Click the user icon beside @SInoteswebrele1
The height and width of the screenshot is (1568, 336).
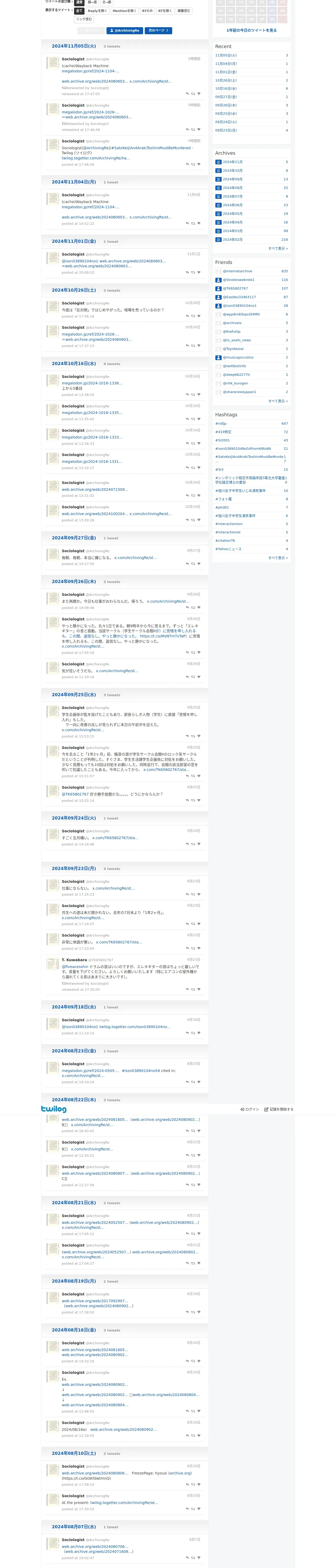[x=218, y=280]
